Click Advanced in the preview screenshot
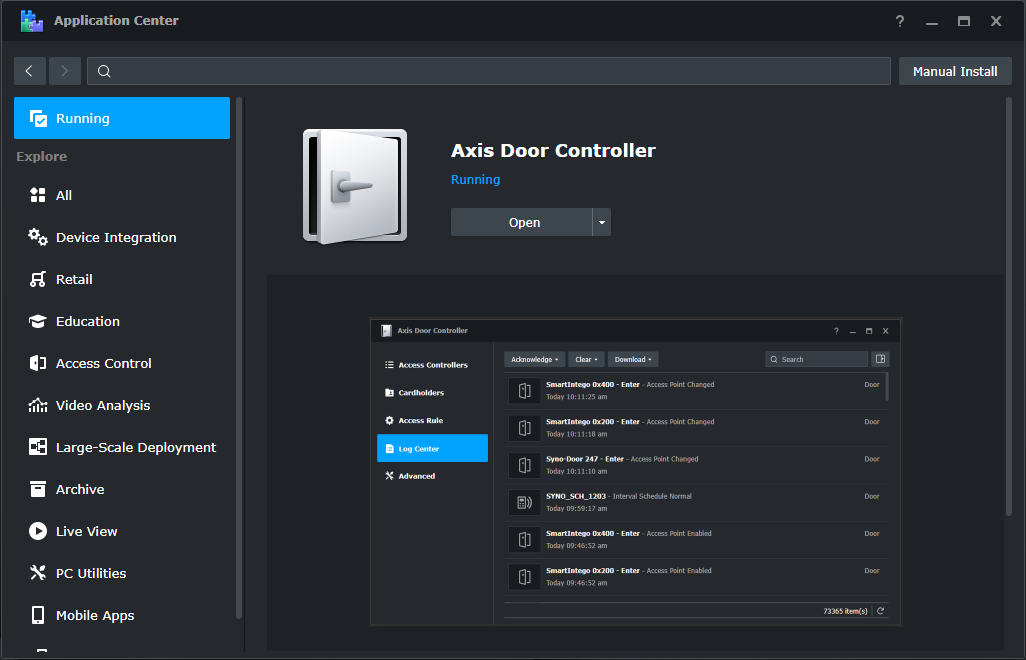The image size is (1026, 660). click(433, 476)
